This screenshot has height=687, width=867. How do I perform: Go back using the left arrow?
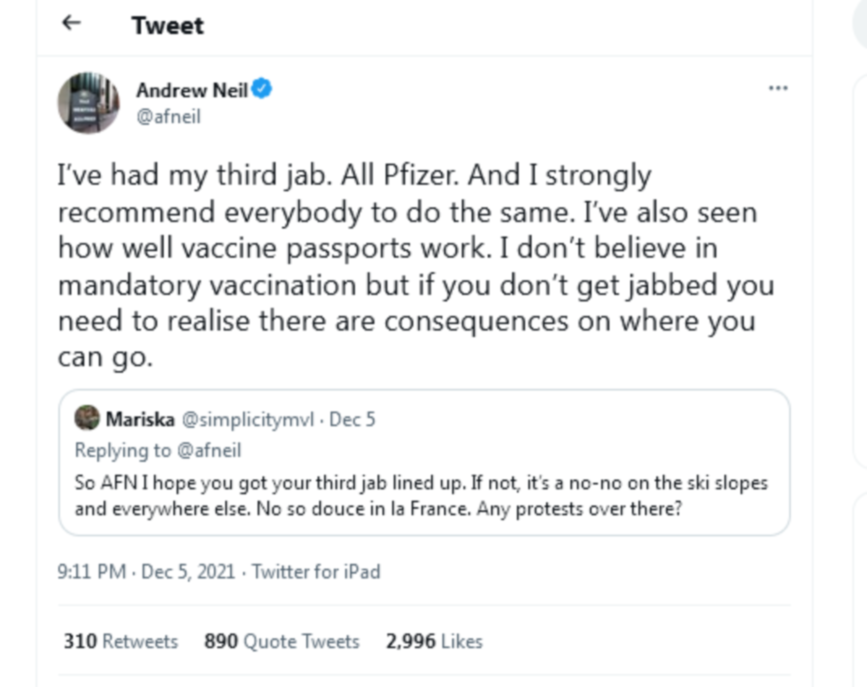pyautogui.click(x=71, y=25)
